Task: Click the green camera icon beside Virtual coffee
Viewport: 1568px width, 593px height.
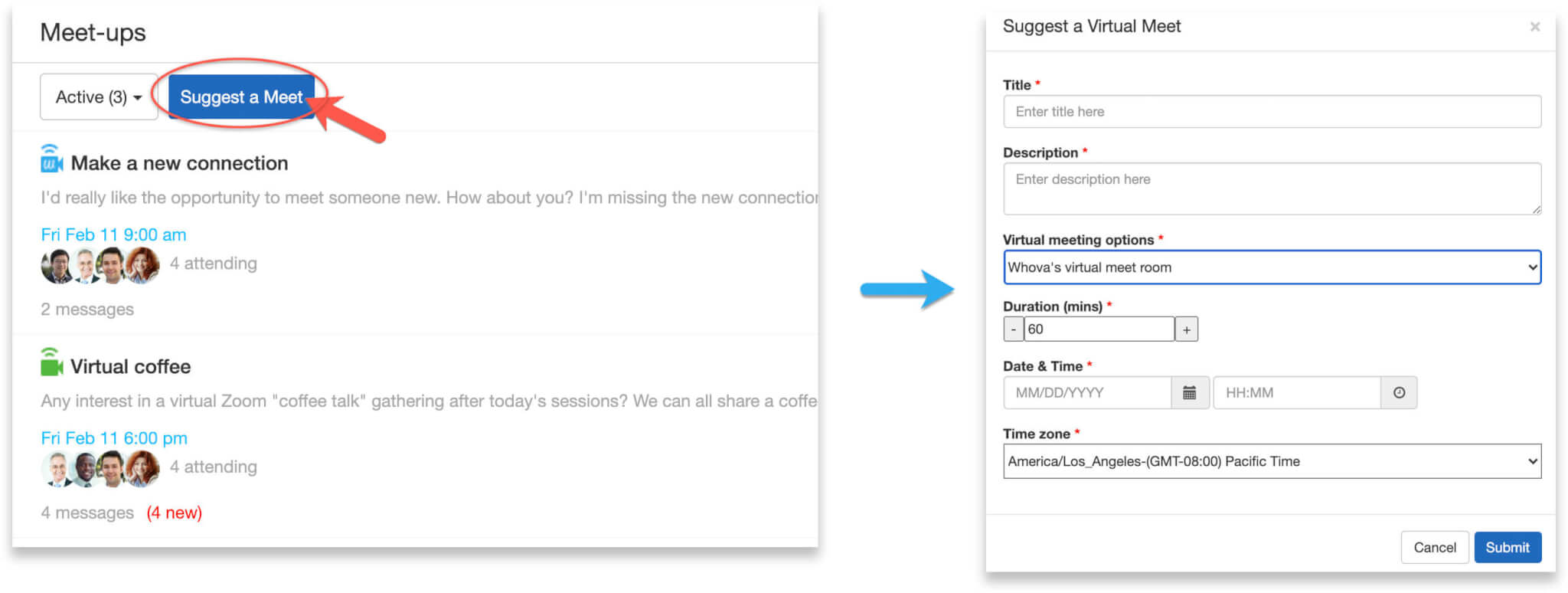Action: coord(51,363)
